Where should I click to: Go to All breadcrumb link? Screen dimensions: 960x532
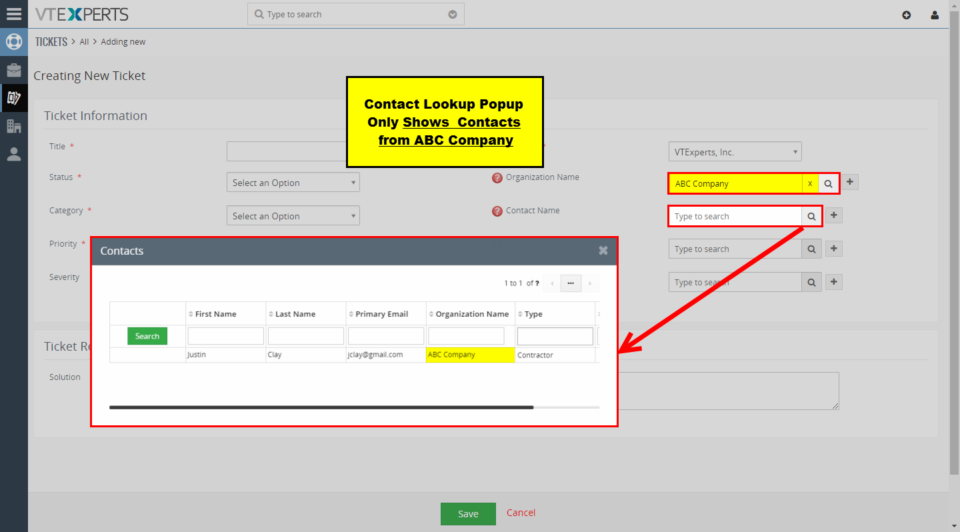(x=84, y=42)
